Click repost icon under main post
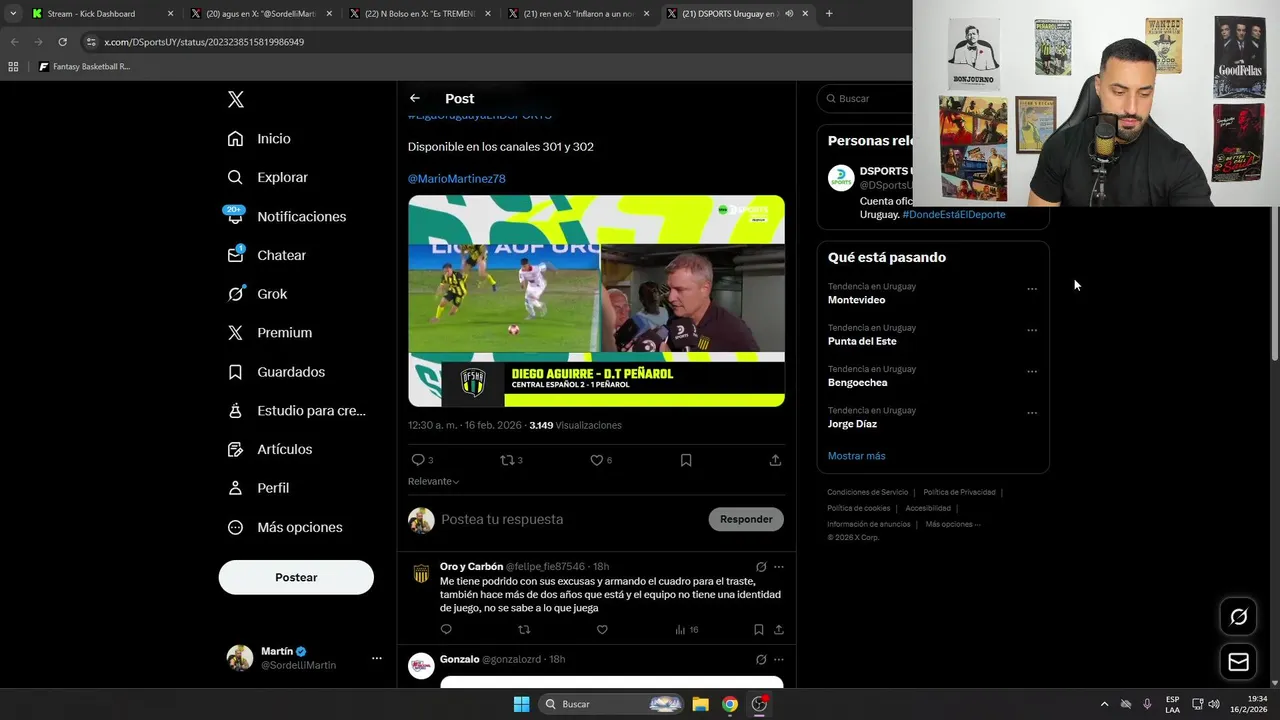This screenshot has height=720, width=1280. point(507,460)
